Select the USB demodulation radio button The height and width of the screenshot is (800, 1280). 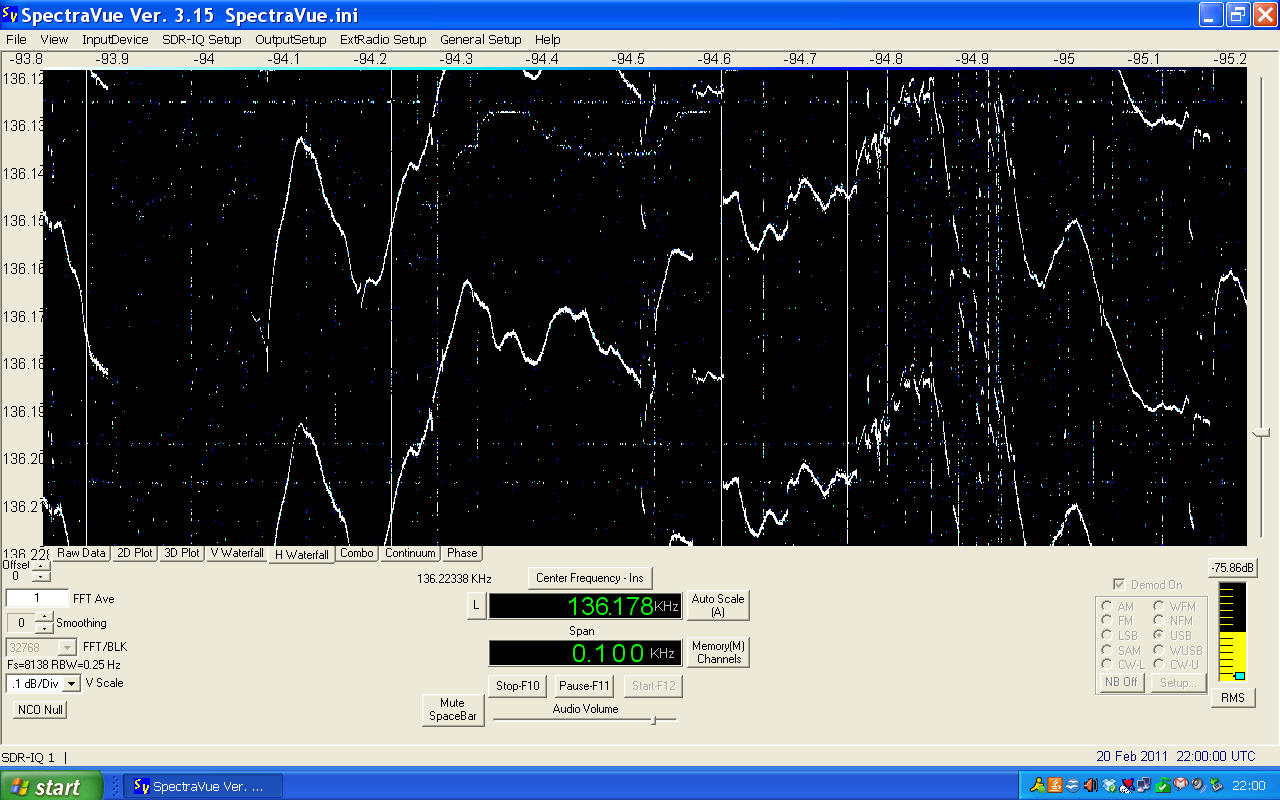click(1160, 635)
